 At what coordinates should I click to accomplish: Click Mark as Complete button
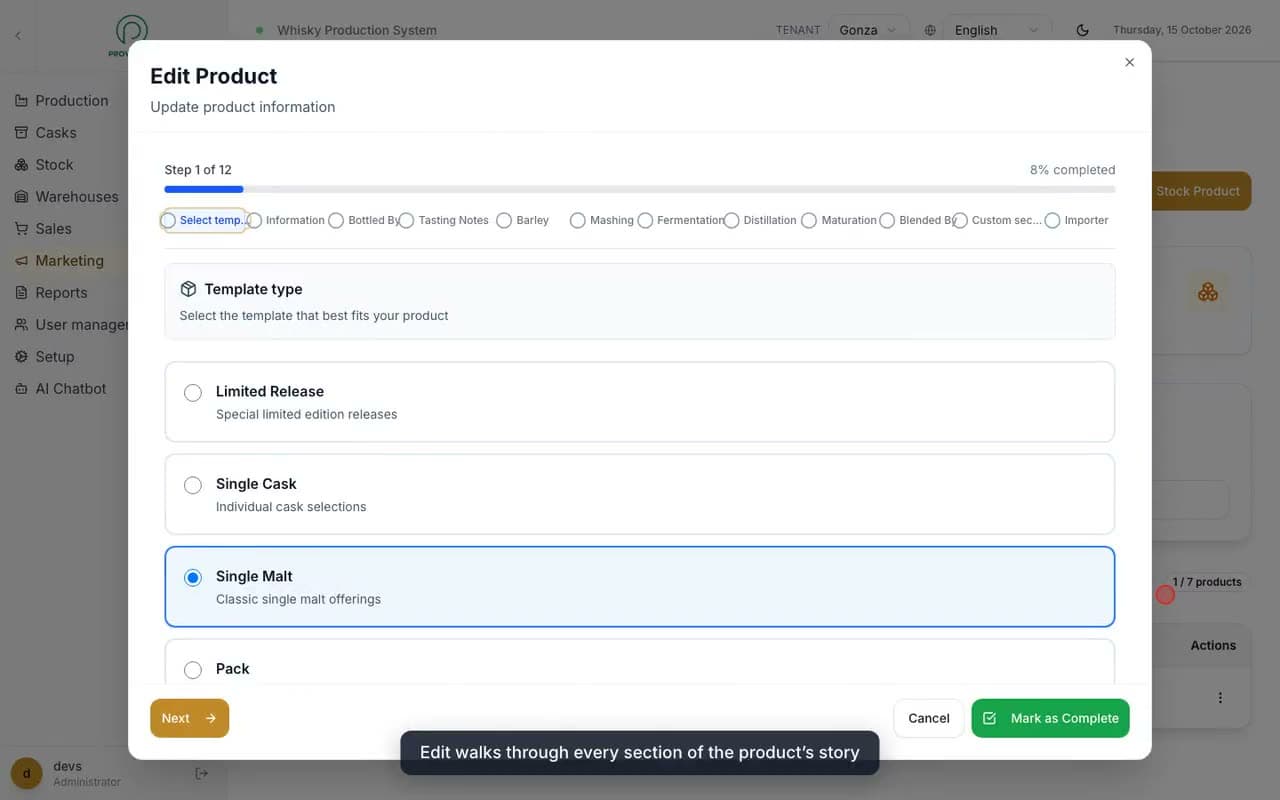(1050, 718)
